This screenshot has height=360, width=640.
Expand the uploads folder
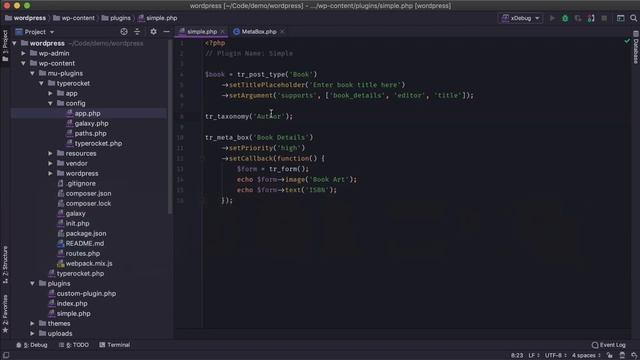[32, 333]
